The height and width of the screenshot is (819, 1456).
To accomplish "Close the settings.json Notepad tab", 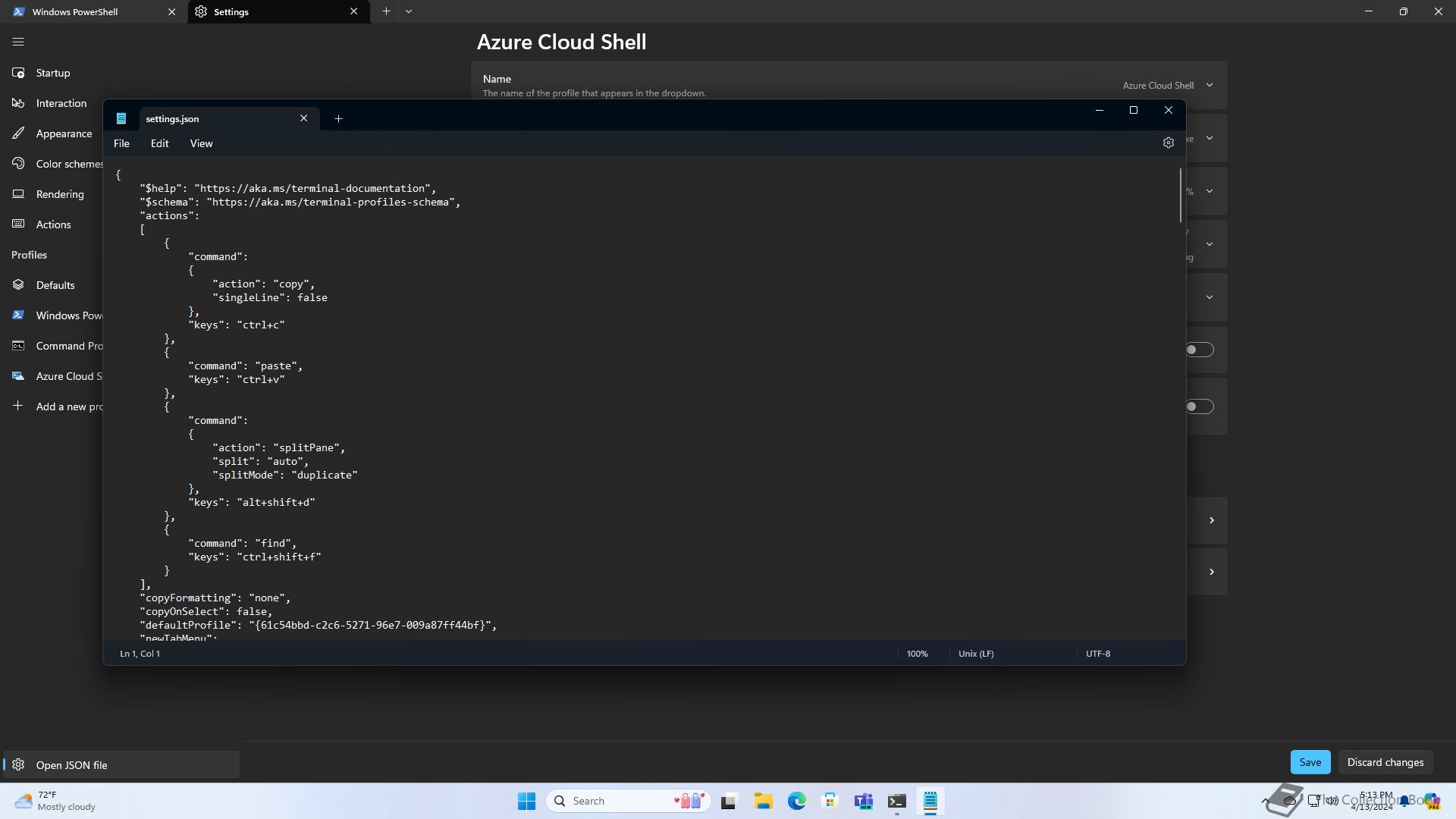I will click(303, 118).
